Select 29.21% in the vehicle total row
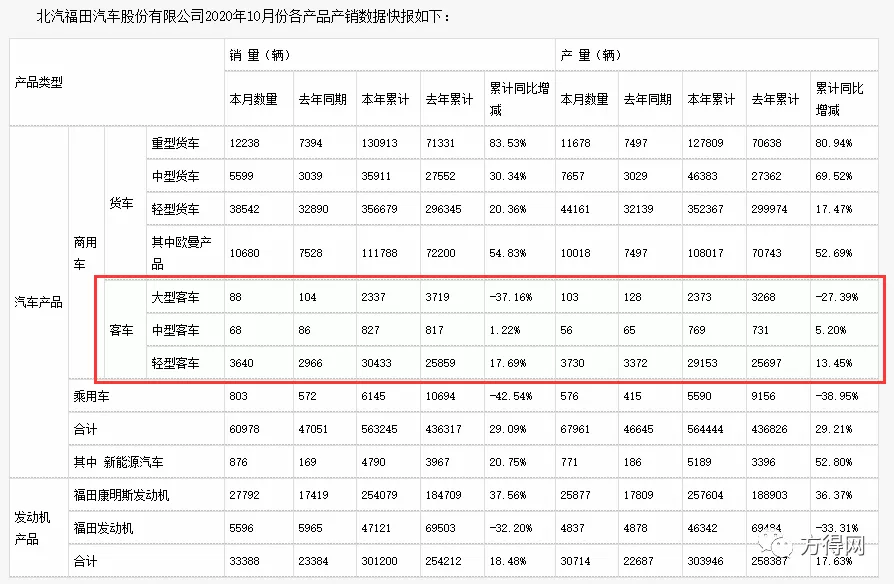This screenshot has width=894, height=584. [x=834, y=429]
